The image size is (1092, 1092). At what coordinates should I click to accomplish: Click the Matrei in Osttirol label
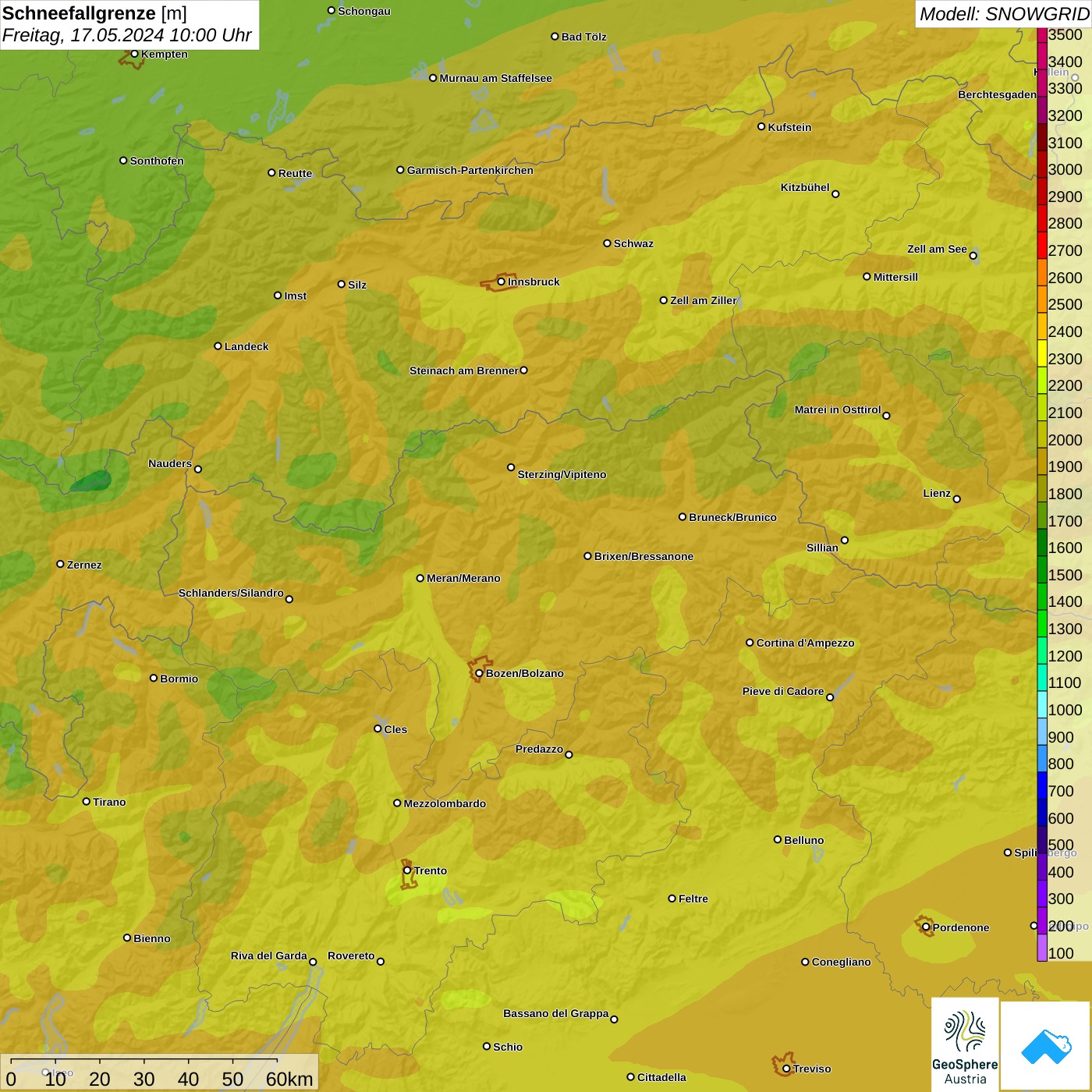click(838, 409)
